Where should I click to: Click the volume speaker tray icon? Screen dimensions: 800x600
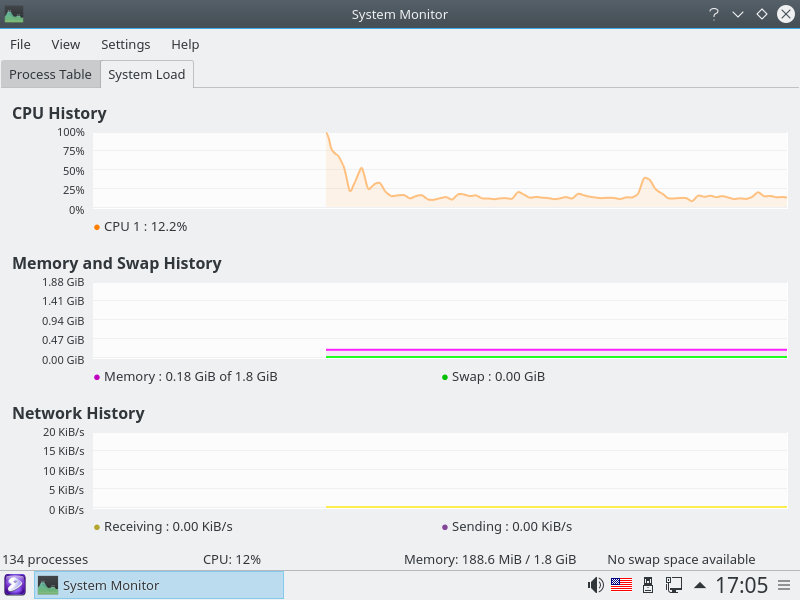coord(596,585)
